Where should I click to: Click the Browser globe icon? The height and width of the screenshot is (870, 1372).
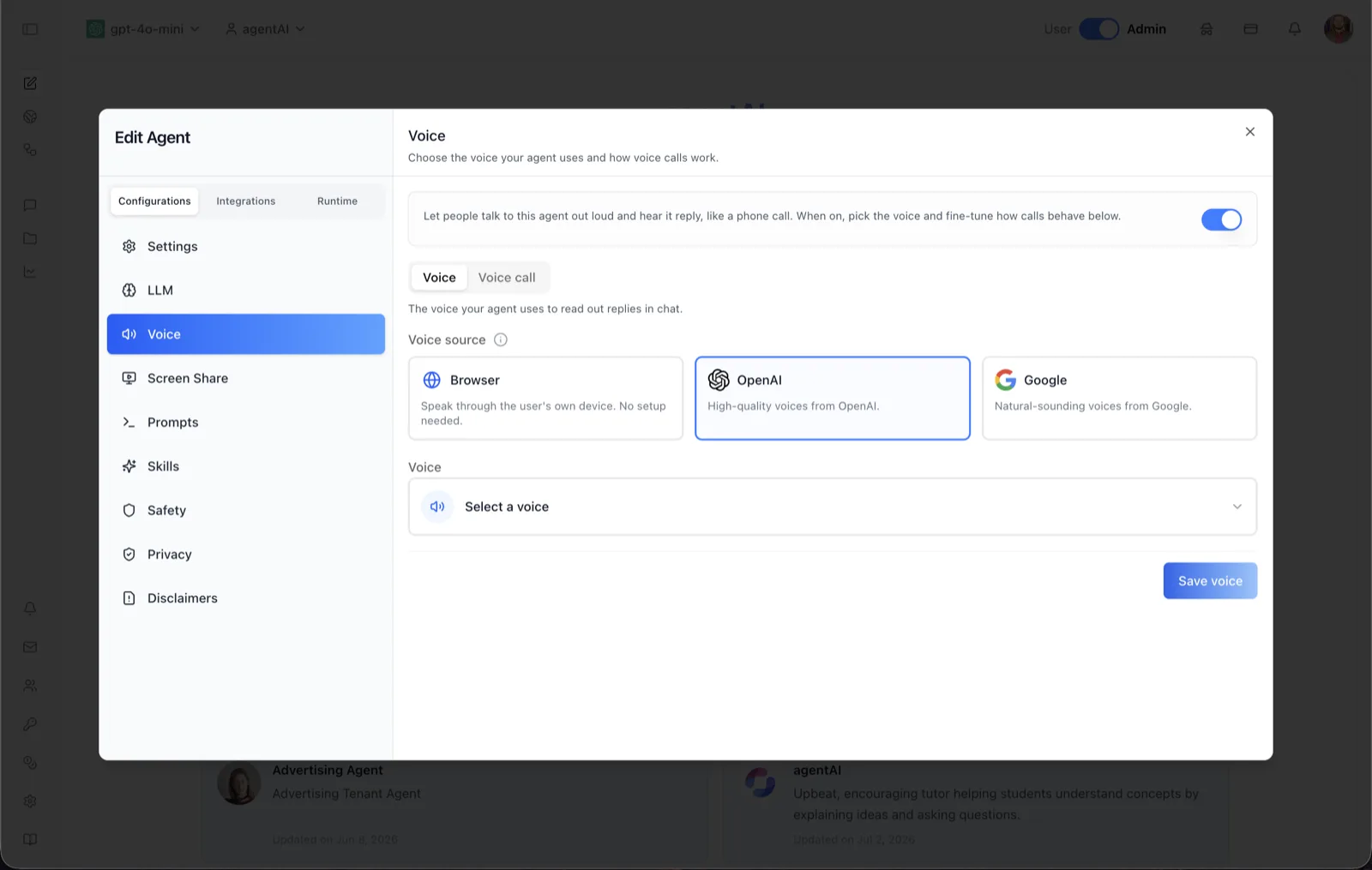(x=432, y=380)
